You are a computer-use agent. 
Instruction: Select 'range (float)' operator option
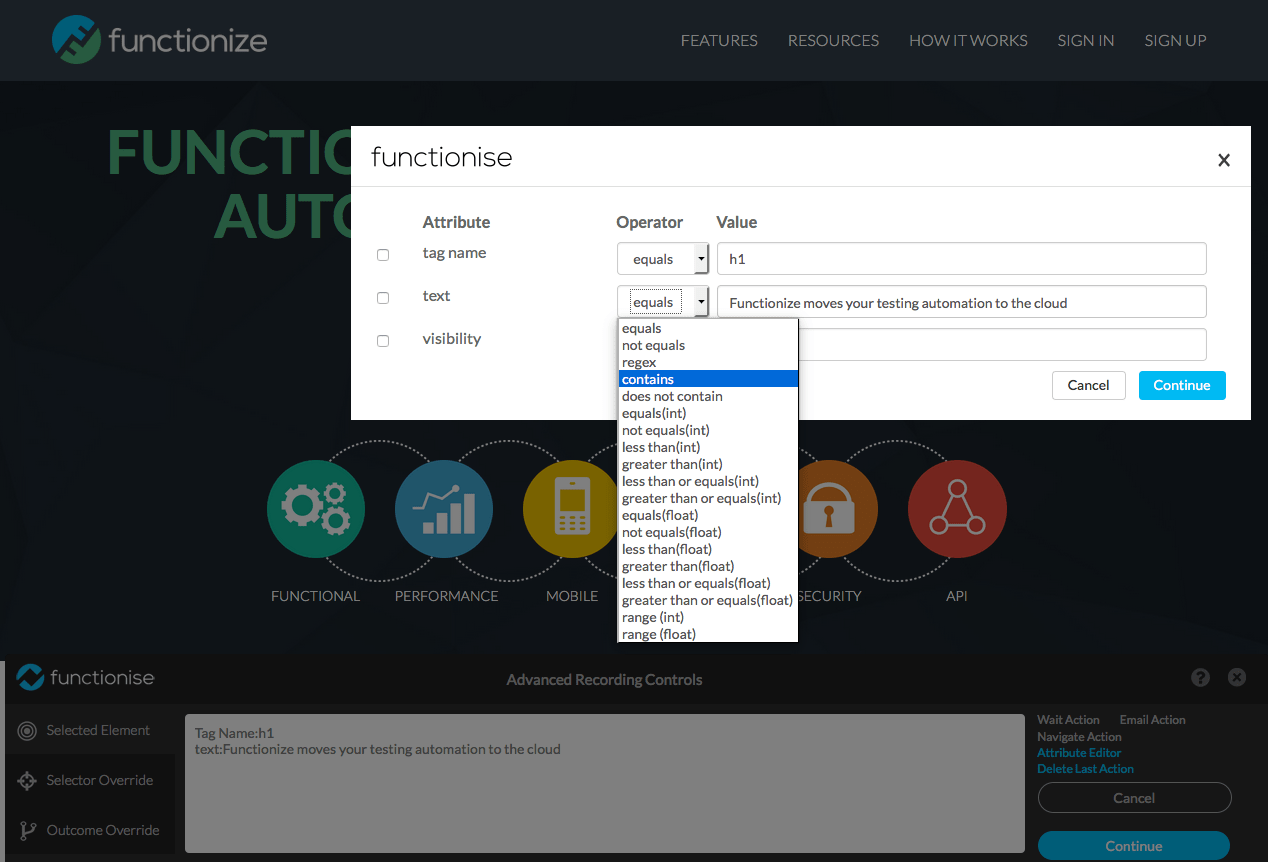pyautogui.click(x=708, y=634)
